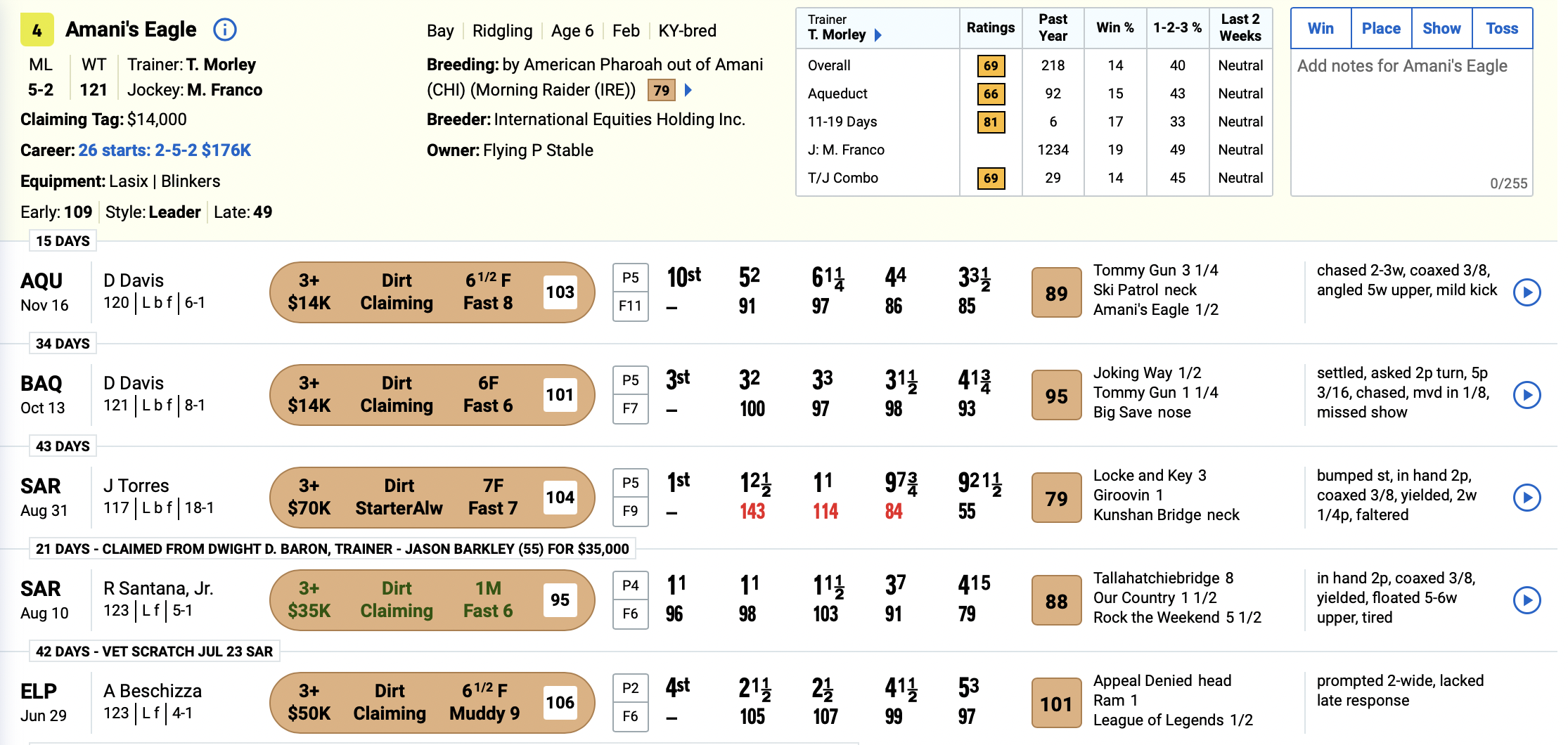Click the yellow number 4 program badge

click(x=37, y=30)
